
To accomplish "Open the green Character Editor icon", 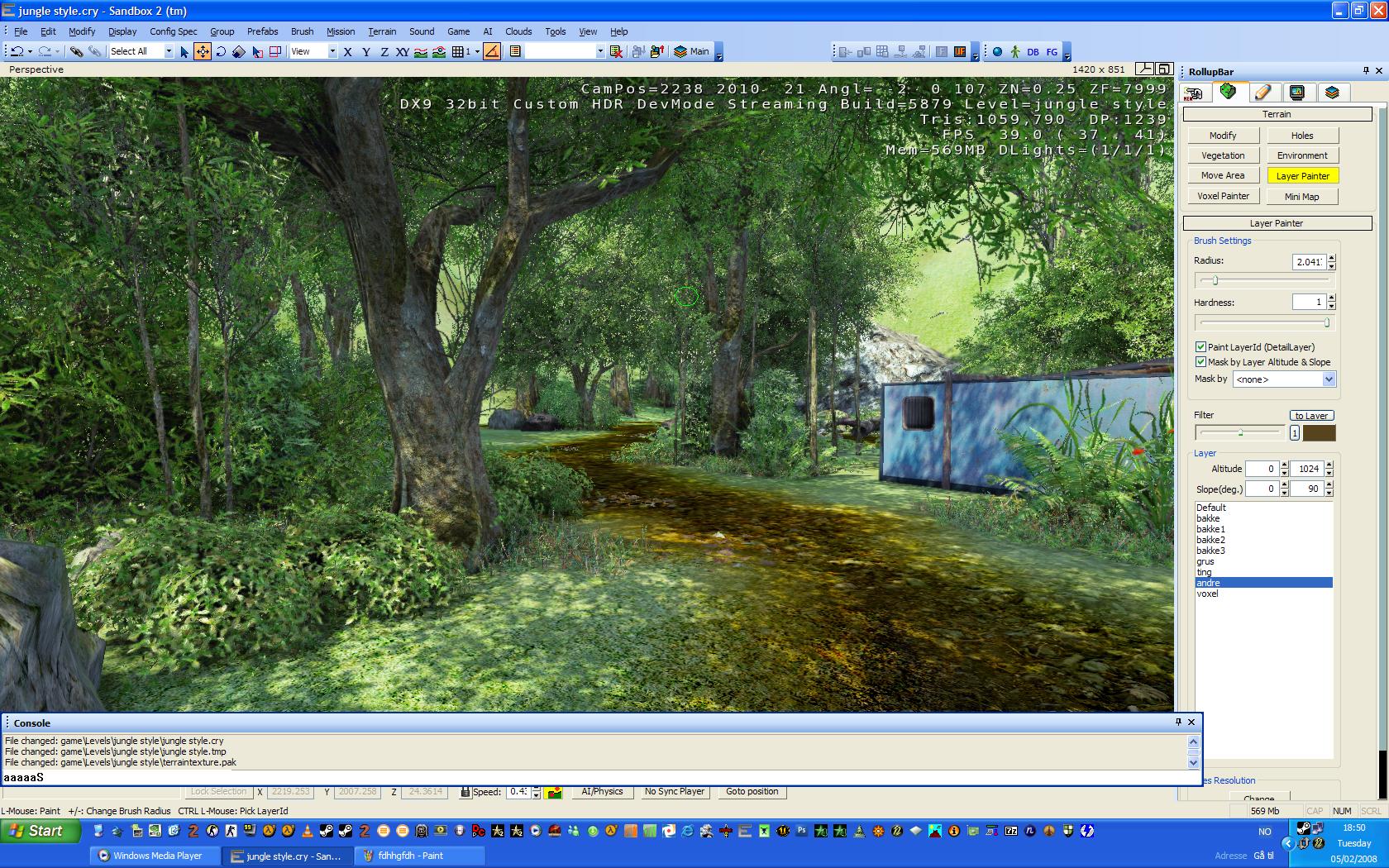I will pyautogui.click(x=1015, y=51).
